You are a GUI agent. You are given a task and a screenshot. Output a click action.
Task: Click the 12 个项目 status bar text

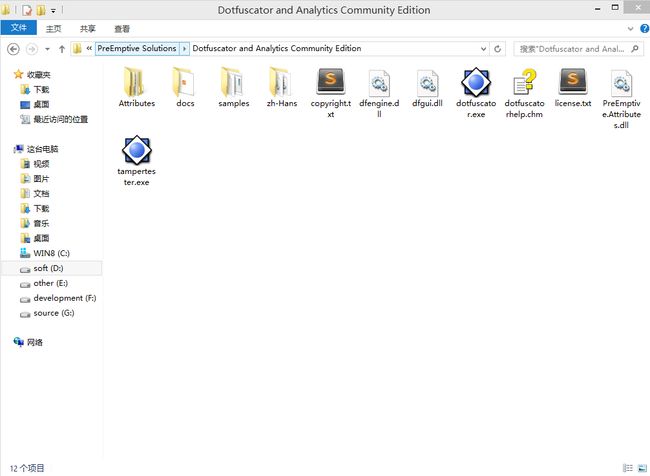[27, 469]
